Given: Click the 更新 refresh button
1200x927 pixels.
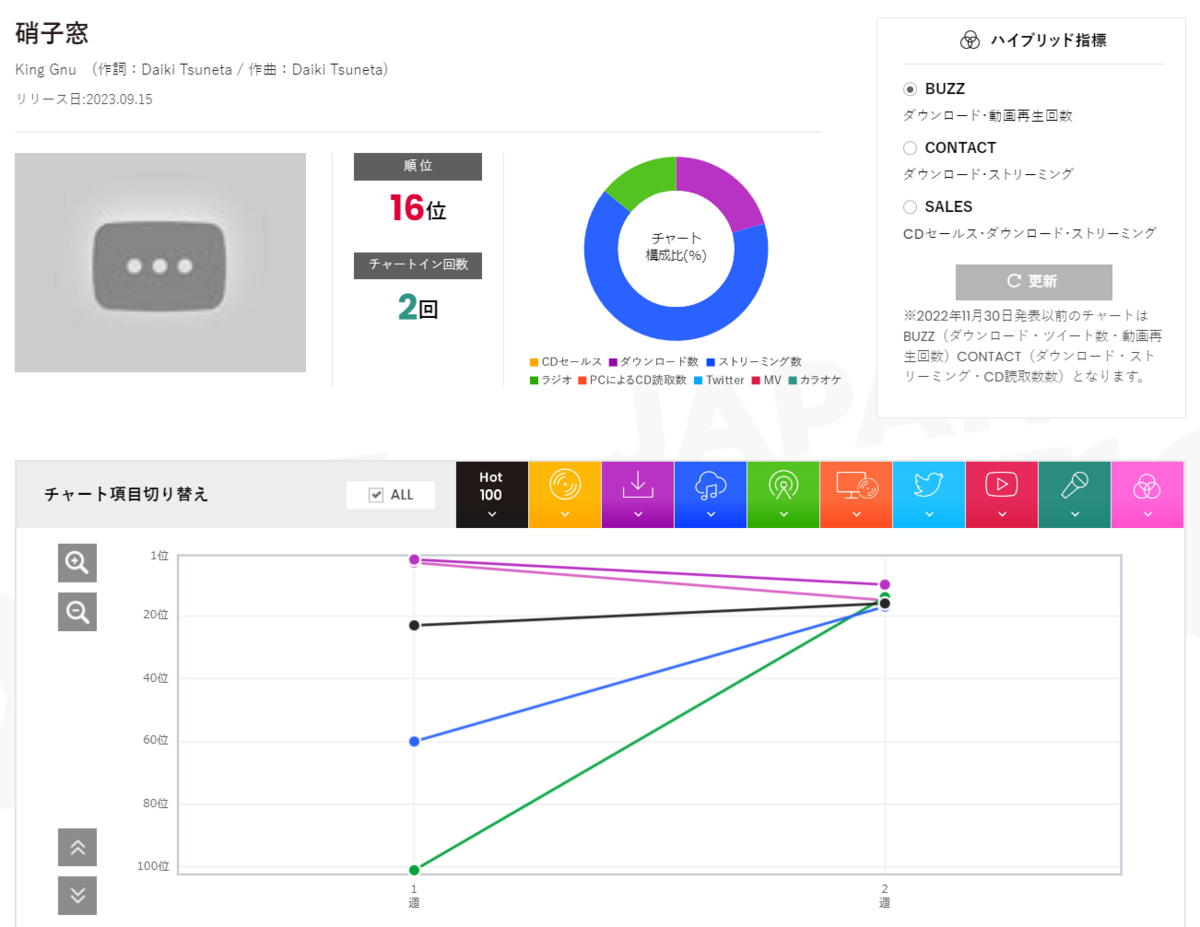Looking at the screenshot, I should coord(1034,282).
